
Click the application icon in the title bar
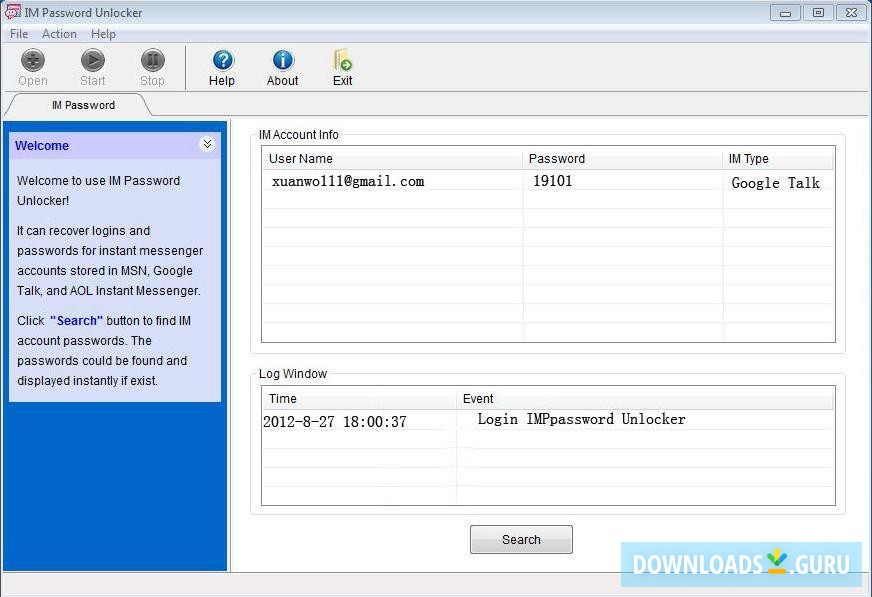coord(13,12)
